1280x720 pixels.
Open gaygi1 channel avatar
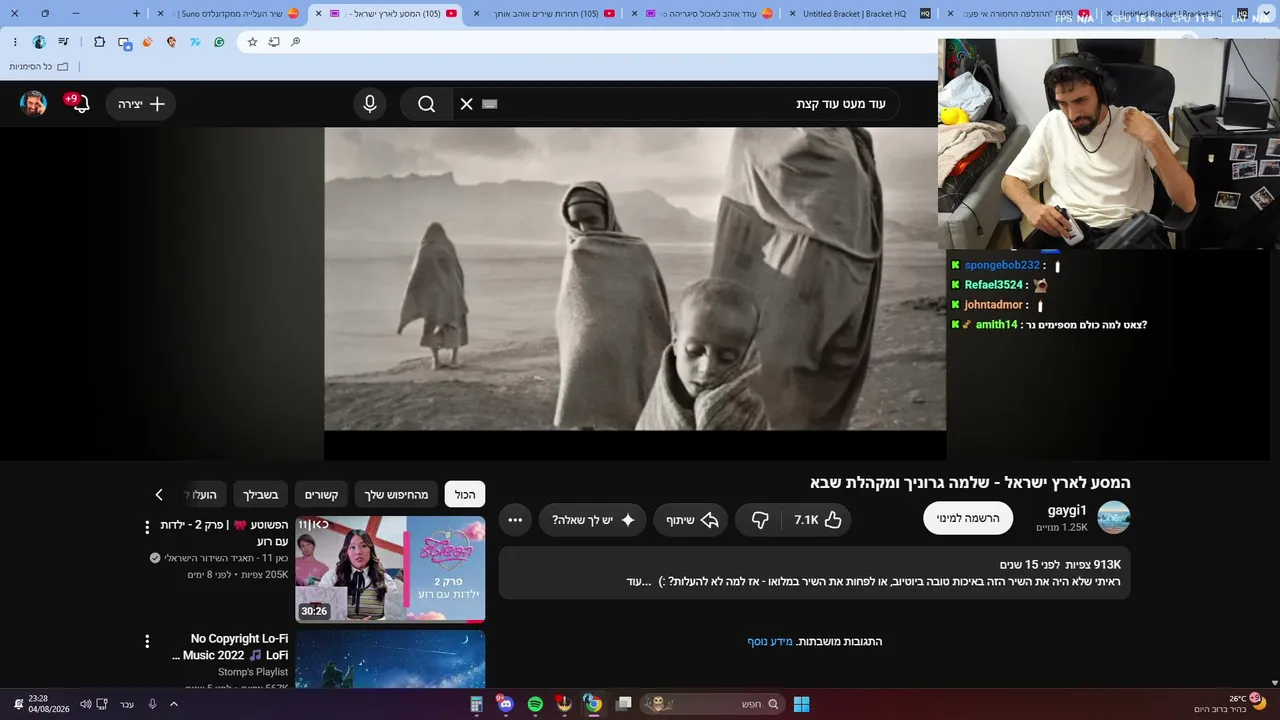tap(1114, 518)
